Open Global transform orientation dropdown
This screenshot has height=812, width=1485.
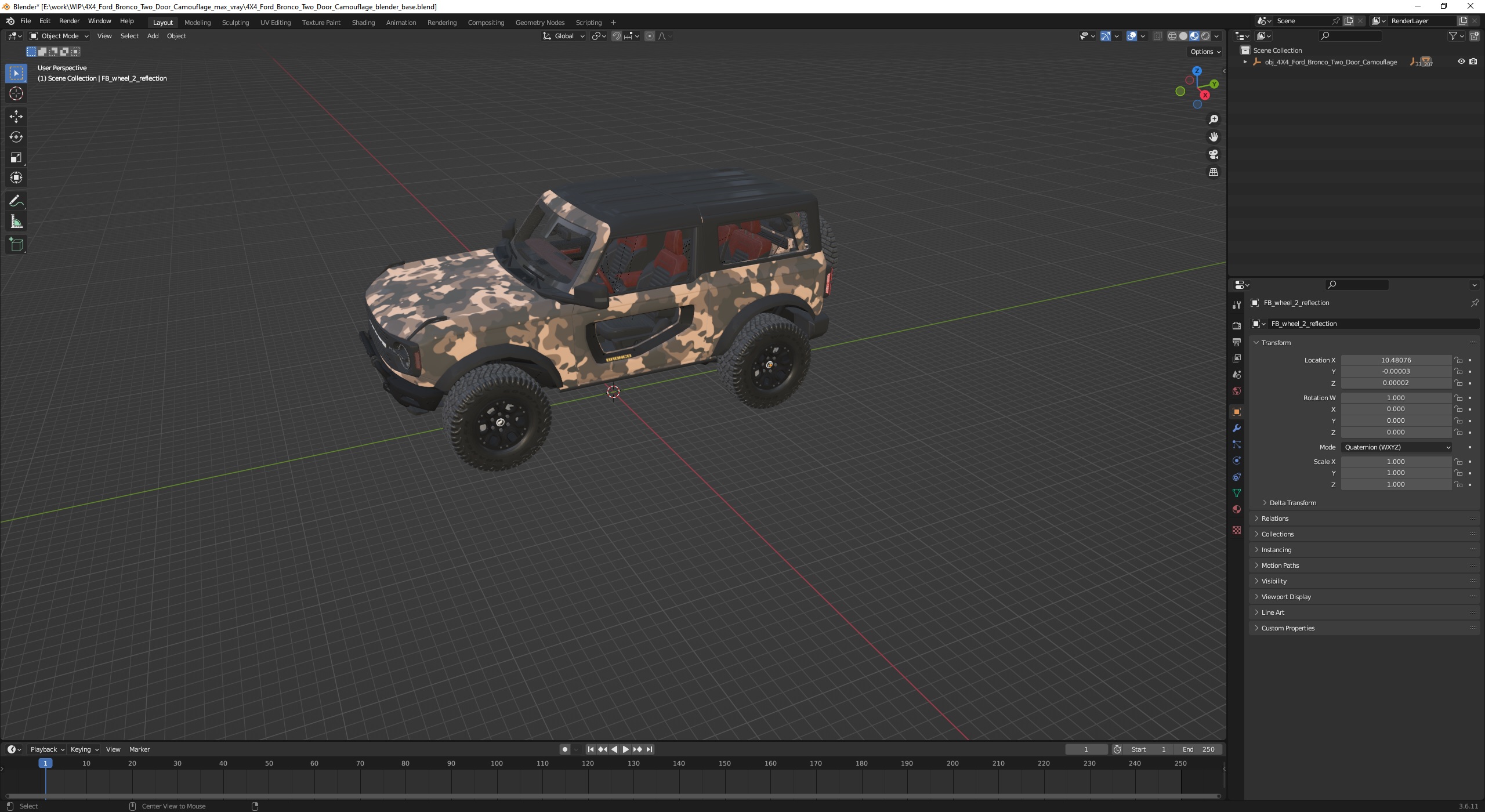[x=564, y=36]
